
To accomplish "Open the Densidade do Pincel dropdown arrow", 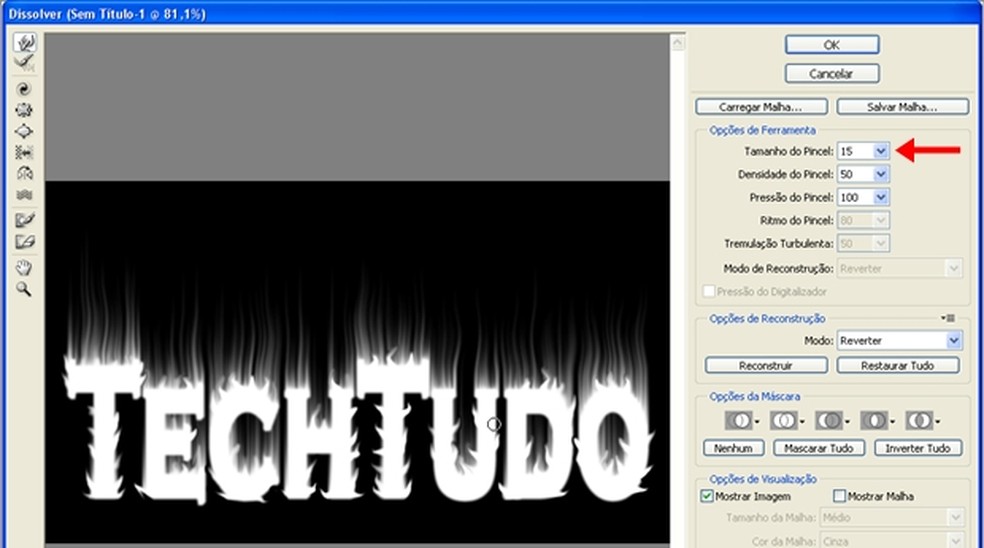I will pos(880,175).
